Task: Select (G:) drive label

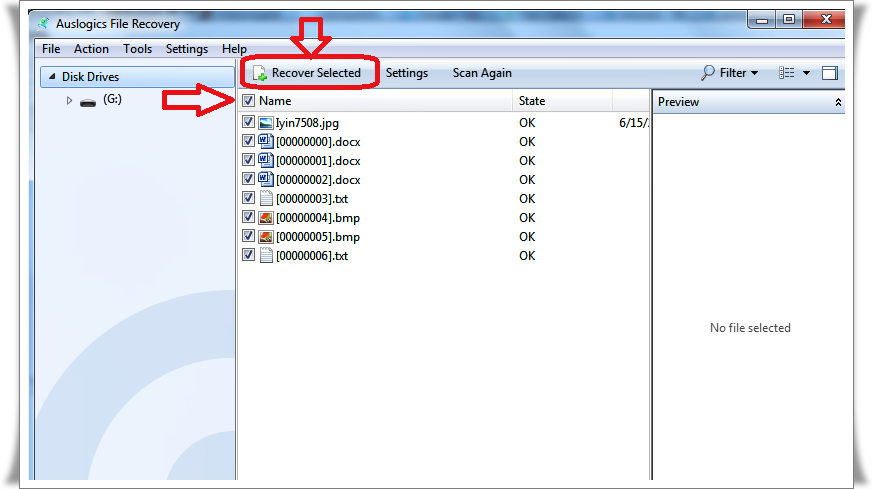Action: coord(112,100)
